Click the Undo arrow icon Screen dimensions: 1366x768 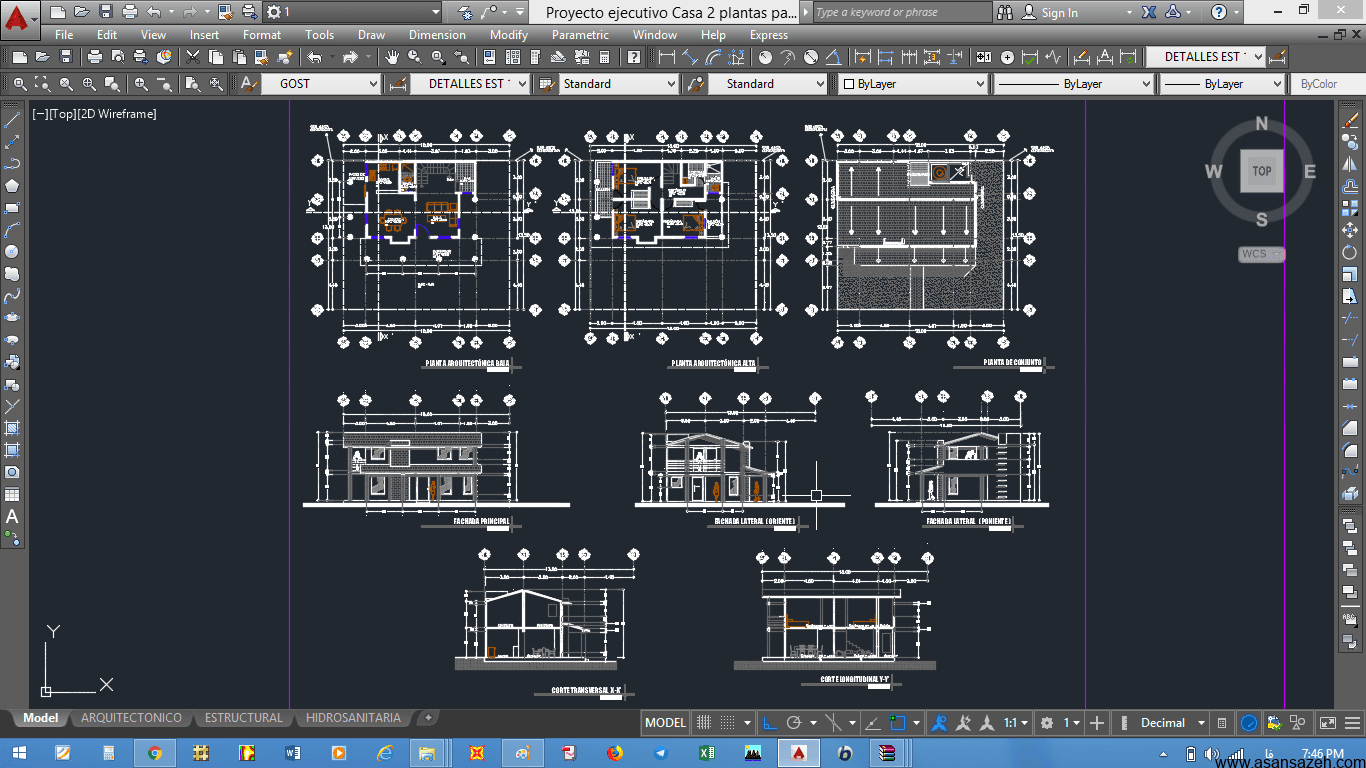(315, 57)
